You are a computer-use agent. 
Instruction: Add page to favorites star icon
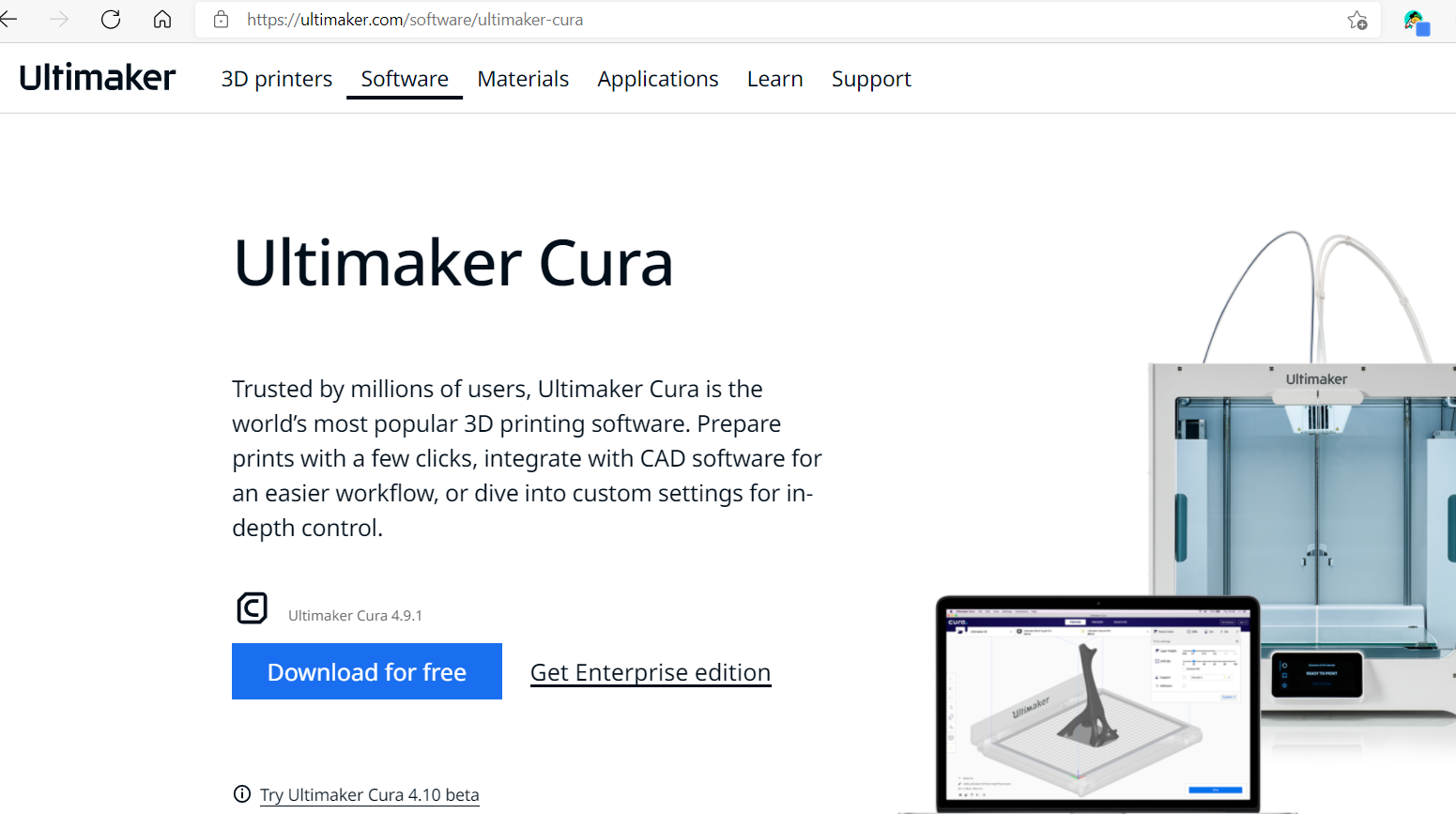point(1356,20)
